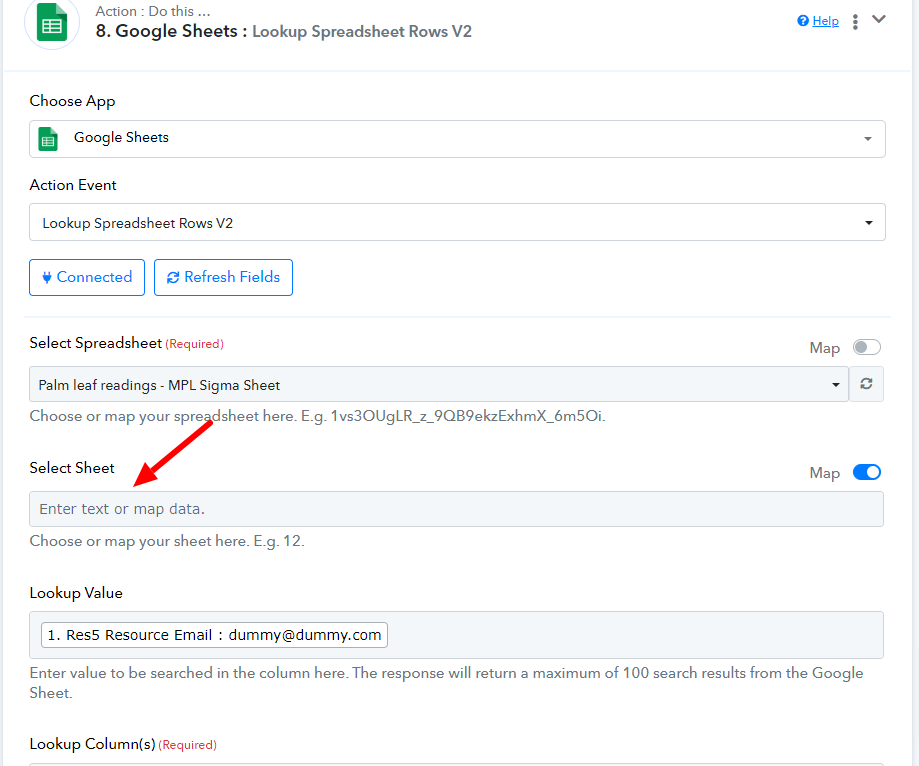
Task: Click the Google Sheets icon in Choose App
Action: click(x=48, y=139)
